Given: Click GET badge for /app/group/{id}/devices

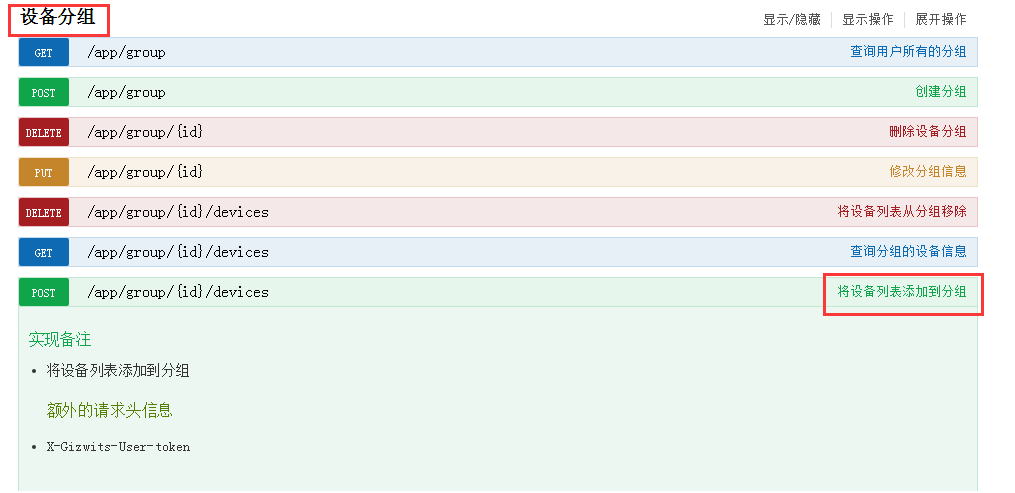Looking at the screenshot, I should [43, 253].
